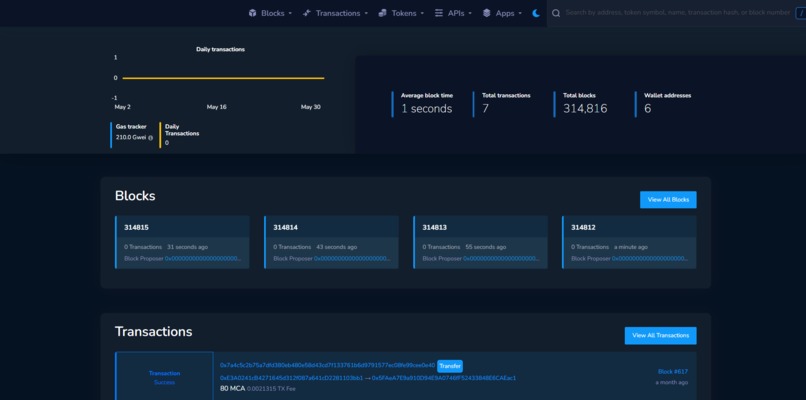Click the Apps stacked layers icon
This screenshot has width=806, height=400.
487,13
